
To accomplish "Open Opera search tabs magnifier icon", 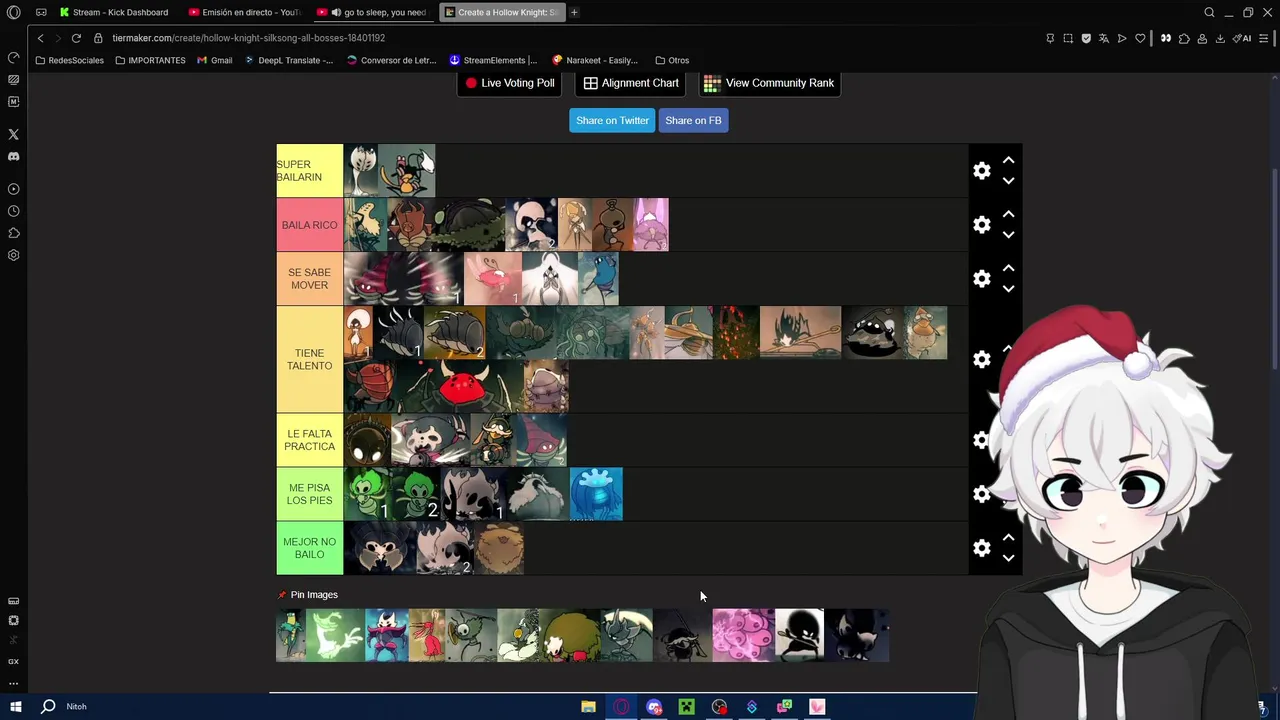I will tap(1209, 12).
